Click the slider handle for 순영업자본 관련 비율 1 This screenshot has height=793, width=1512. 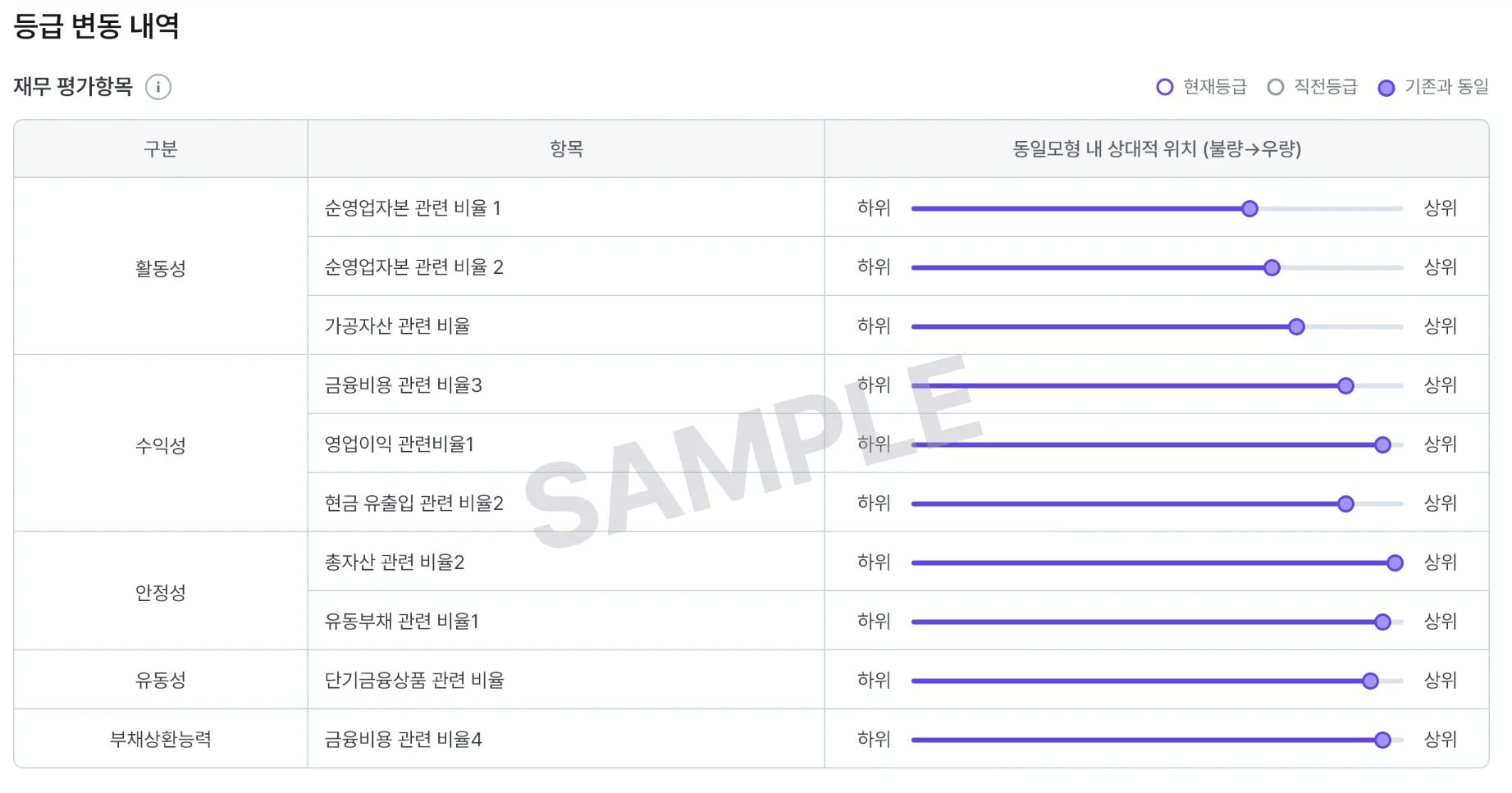click(1249, 208)
